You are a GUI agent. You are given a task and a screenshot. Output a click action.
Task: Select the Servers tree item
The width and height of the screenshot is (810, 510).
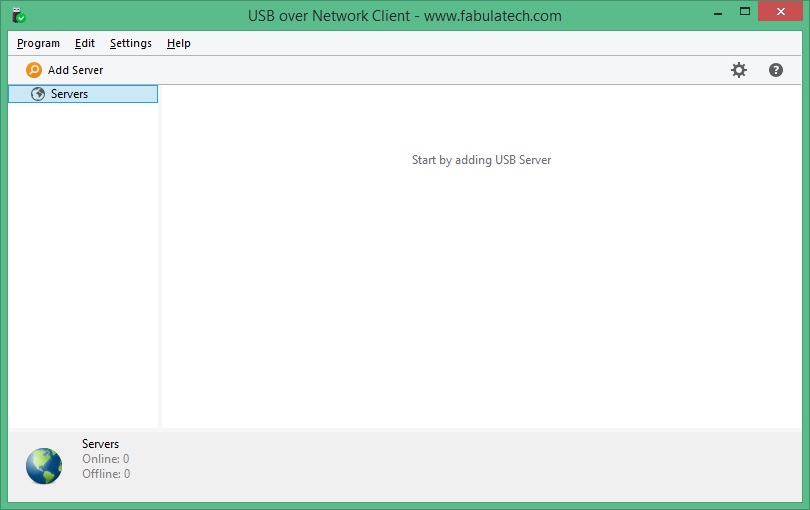[83, 94]
